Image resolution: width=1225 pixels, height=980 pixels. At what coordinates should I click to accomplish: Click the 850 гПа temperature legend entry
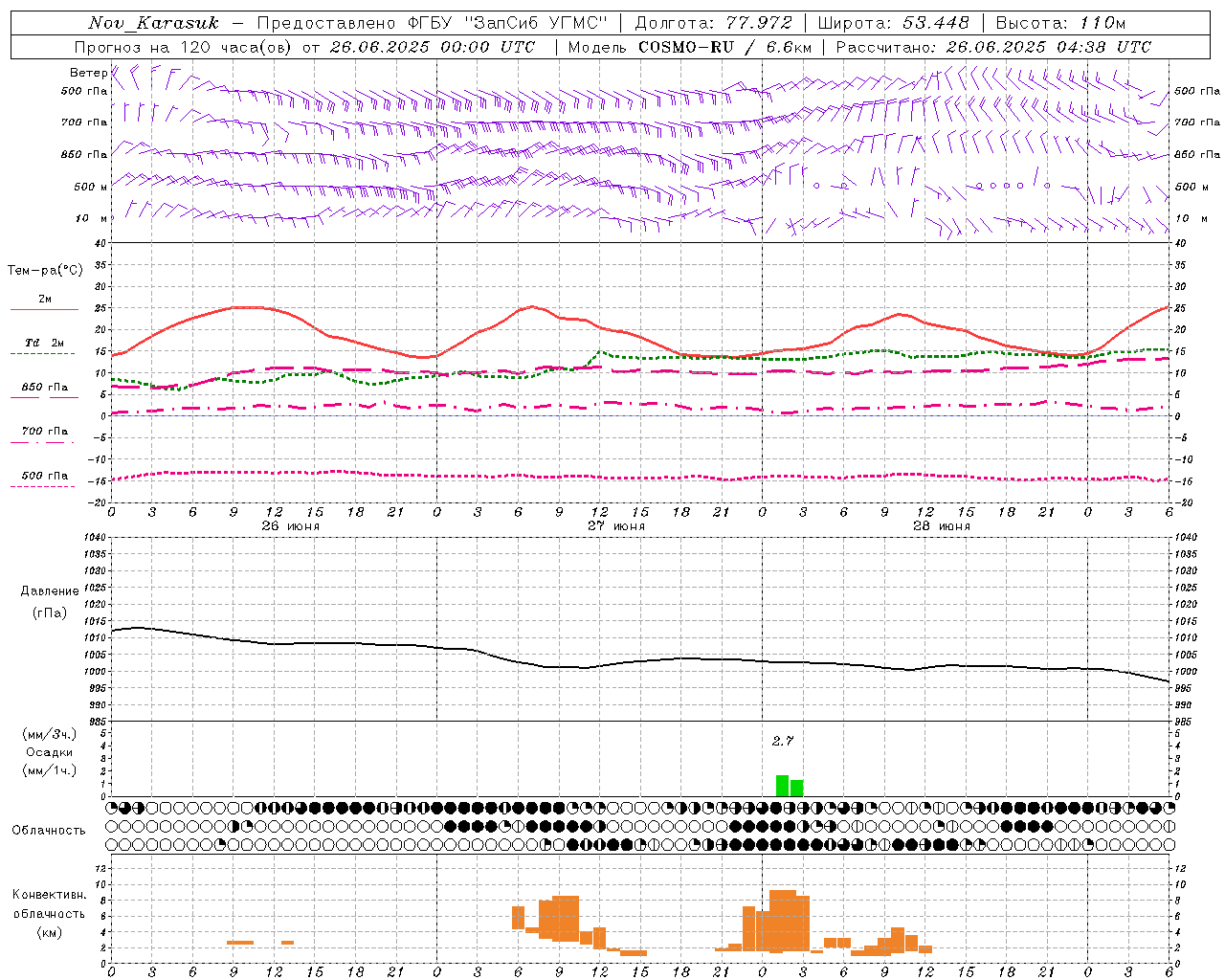pyautogui.click(x=45, y=388)
